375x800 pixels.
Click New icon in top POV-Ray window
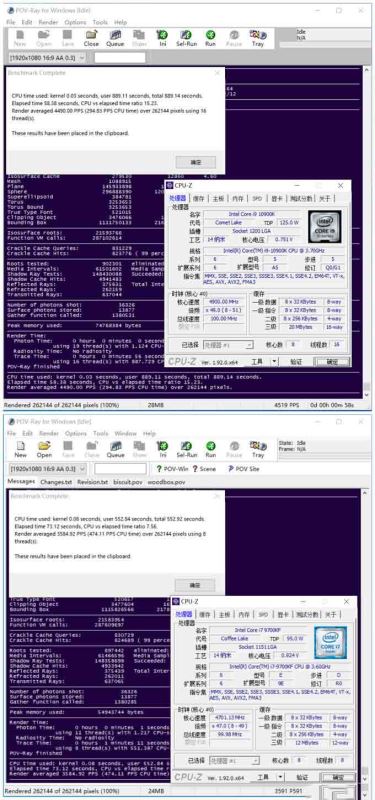pyautogui.click(x=20, y=38)
